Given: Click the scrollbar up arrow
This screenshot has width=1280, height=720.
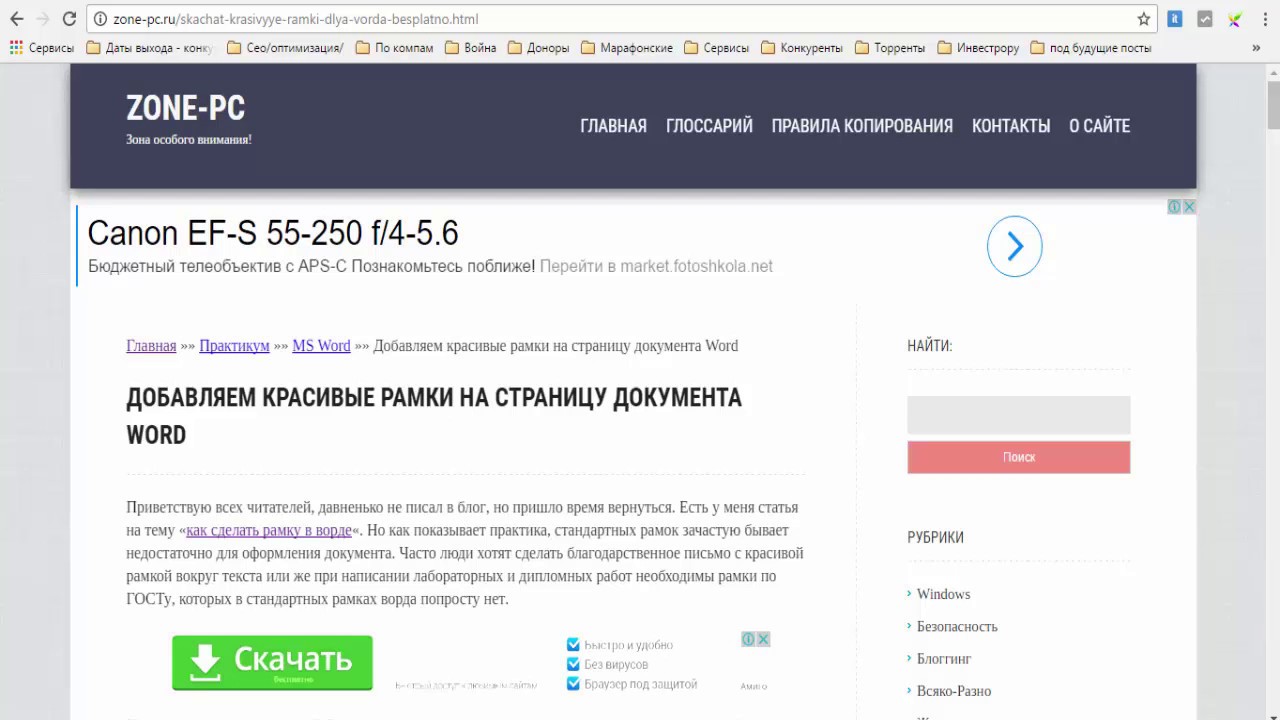Looking at the screenshot, I should point(1272,71).
